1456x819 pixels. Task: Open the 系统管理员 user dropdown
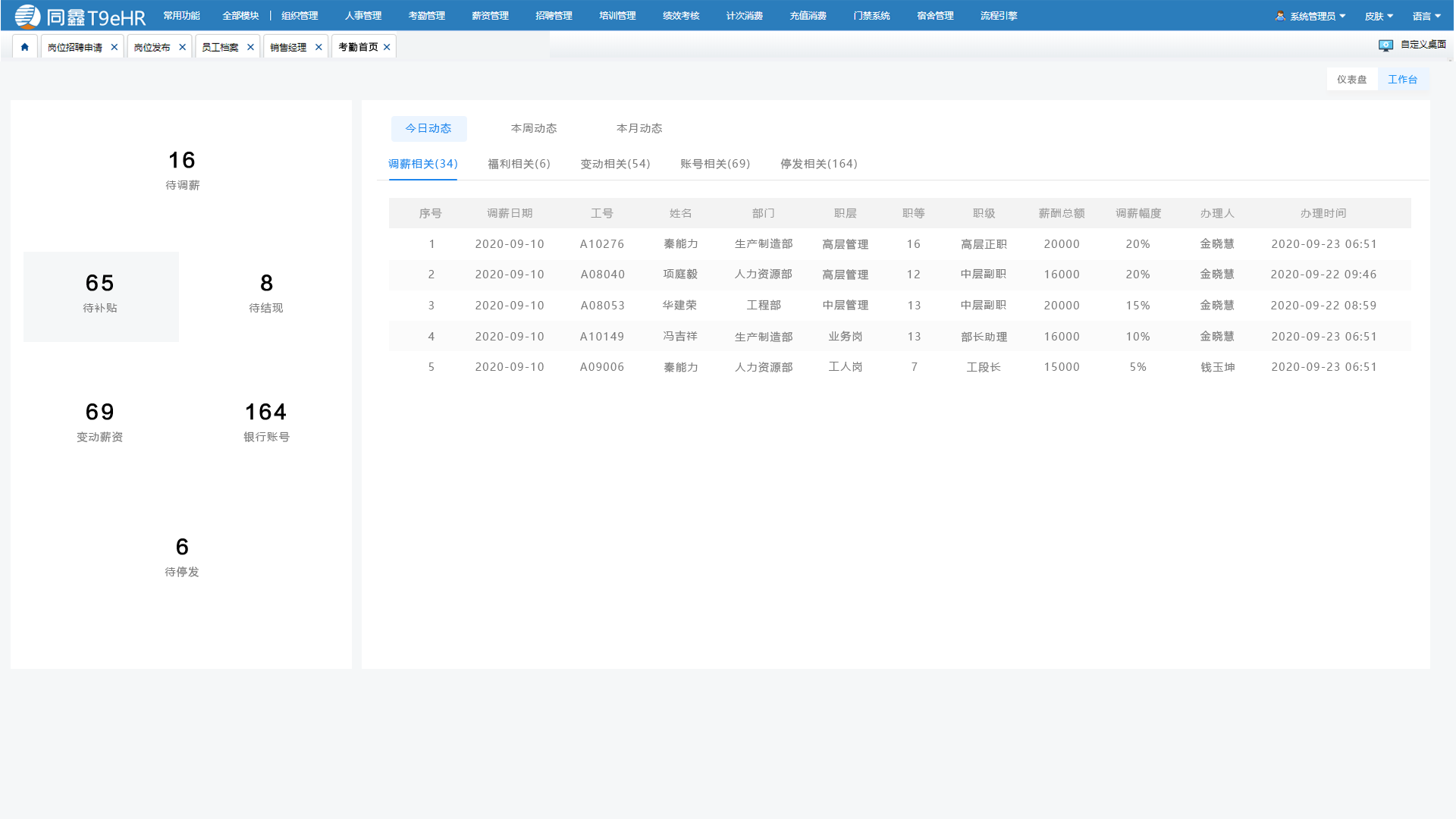[1310, 16]
